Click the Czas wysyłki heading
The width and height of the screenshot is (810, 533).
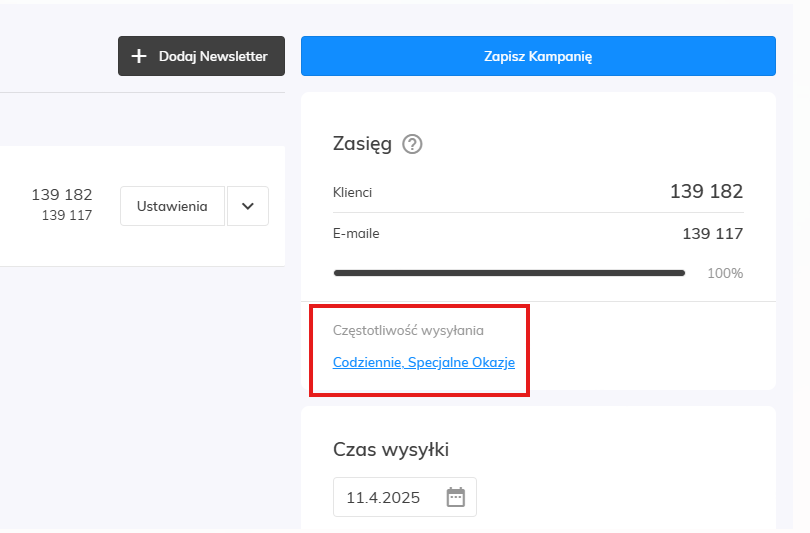[391, 449]
